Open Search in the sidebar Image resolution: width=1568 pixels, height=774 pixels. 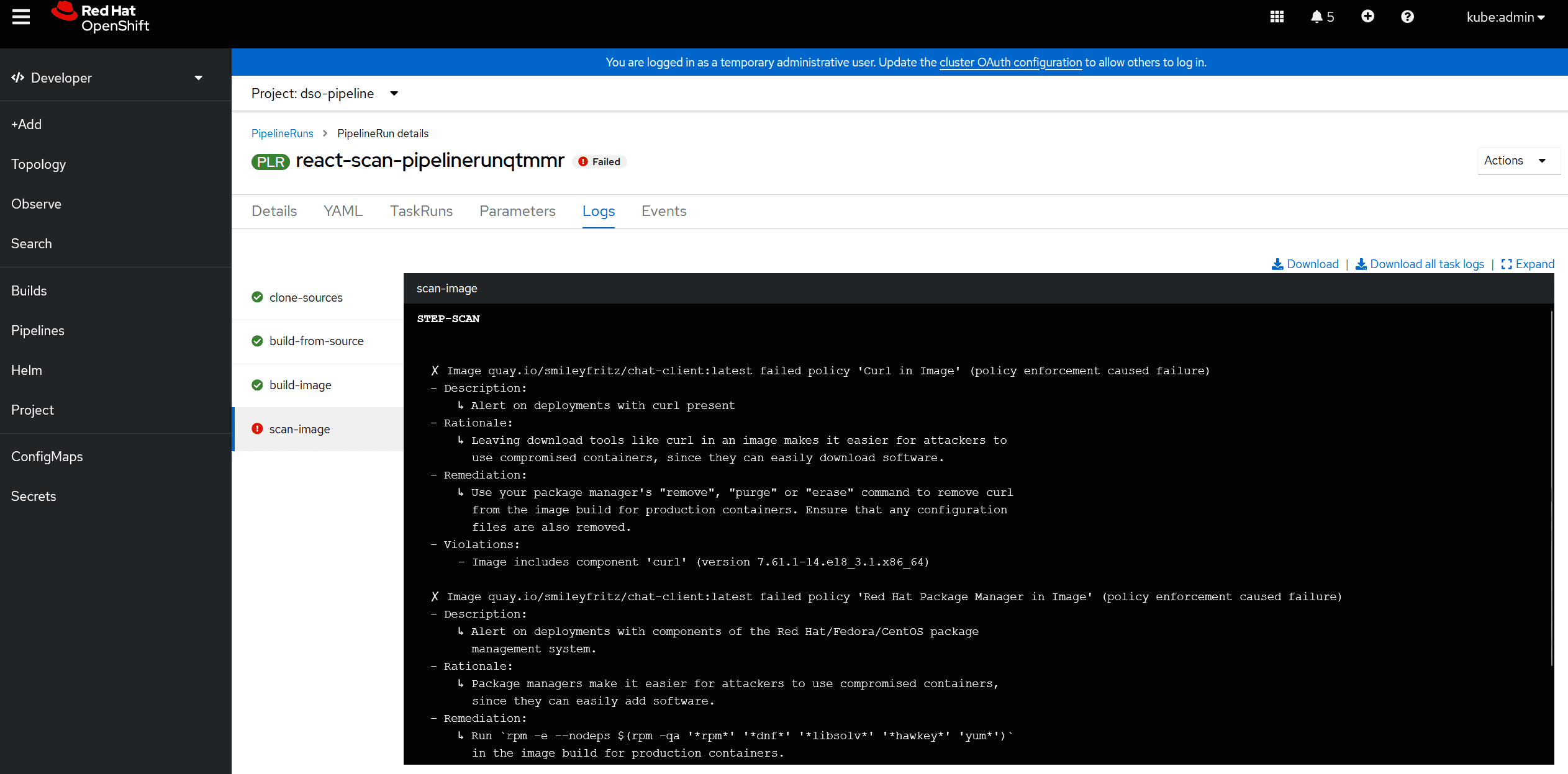click(x=116, y=244)
